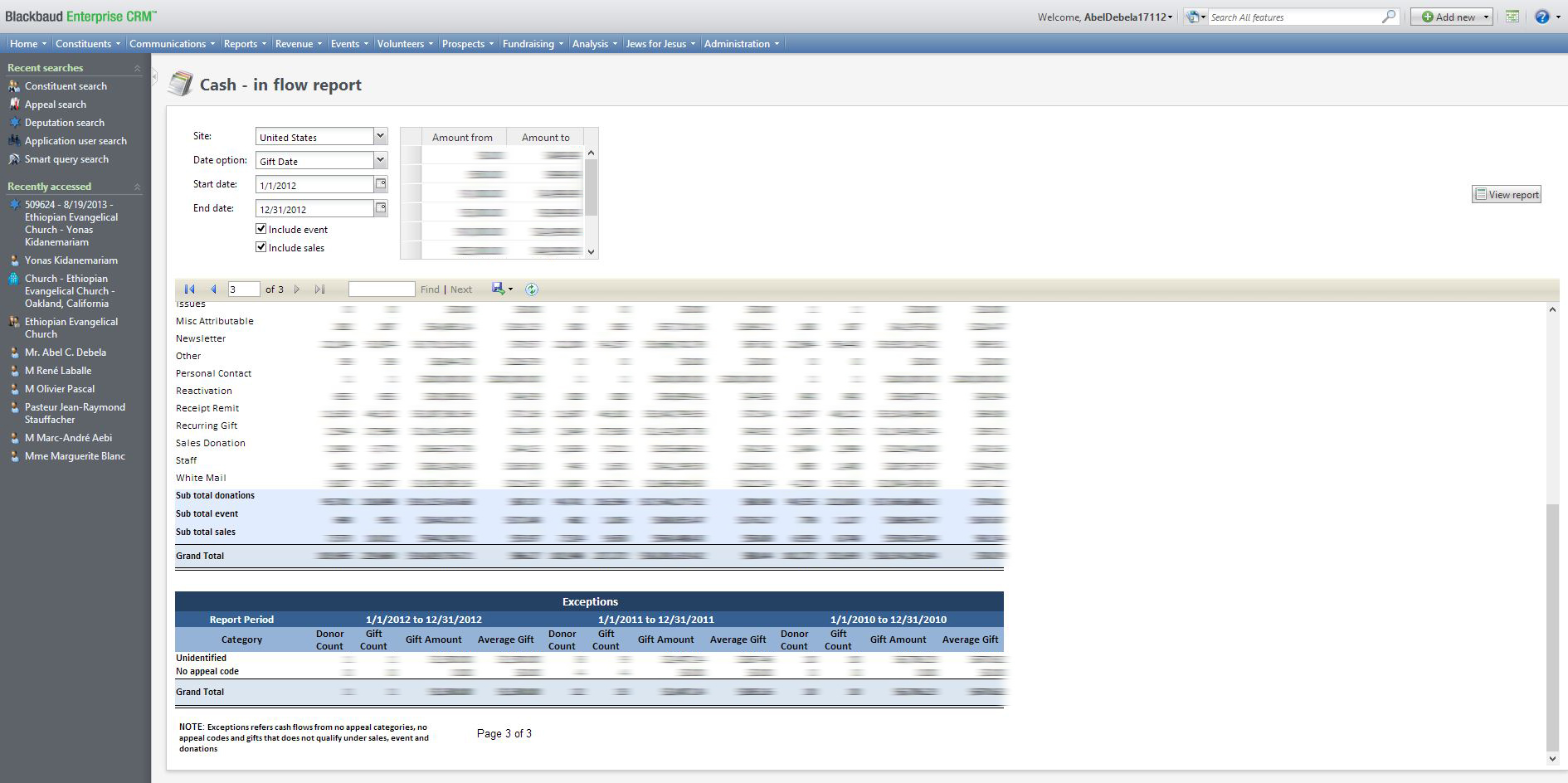Uncheck Include event checkbox

261,229
